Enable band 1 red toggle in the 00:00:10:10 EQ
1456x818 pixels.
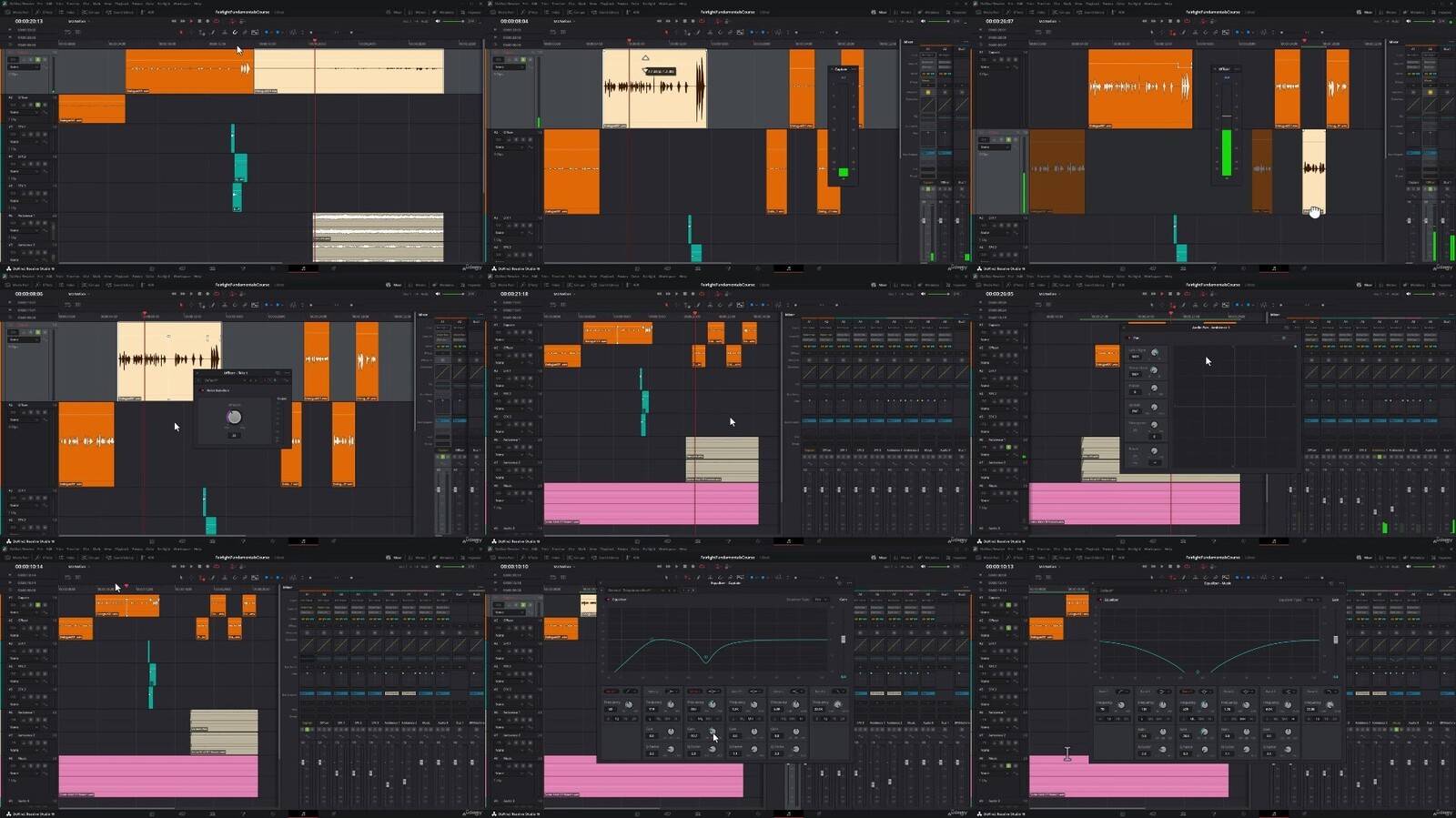[612, 692]
